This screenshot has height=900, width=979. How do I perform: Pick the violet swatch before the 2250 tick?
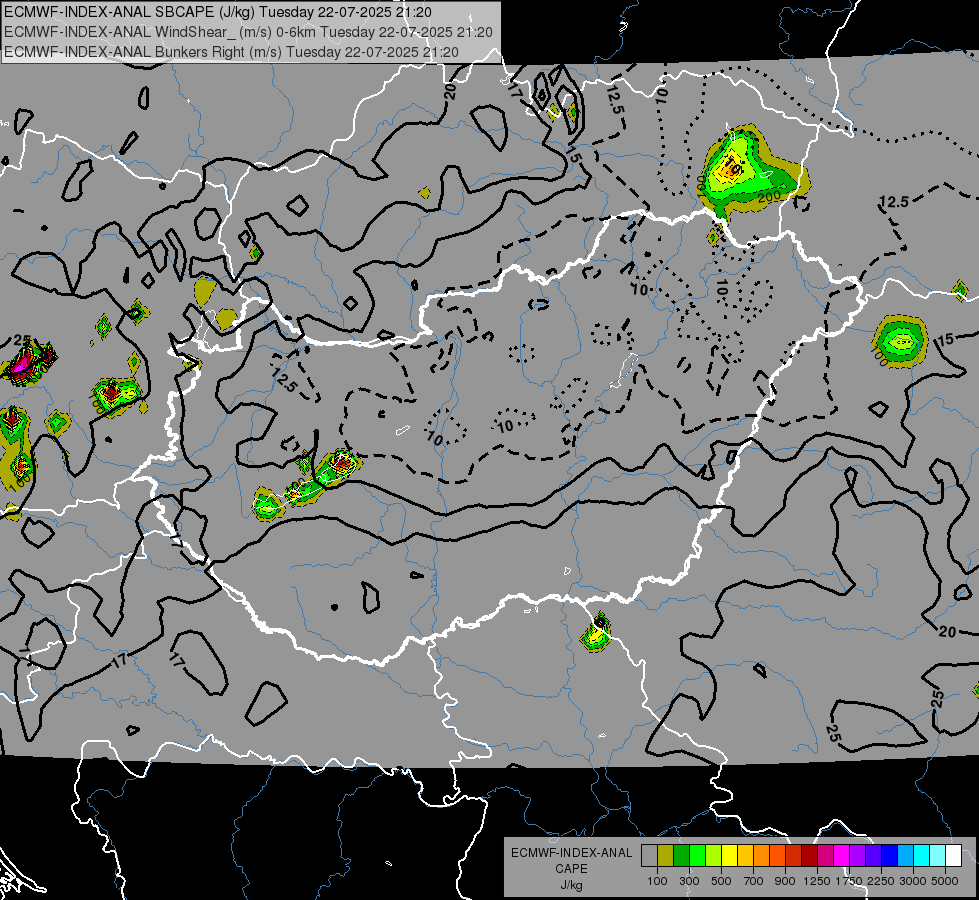click(873, 856)
